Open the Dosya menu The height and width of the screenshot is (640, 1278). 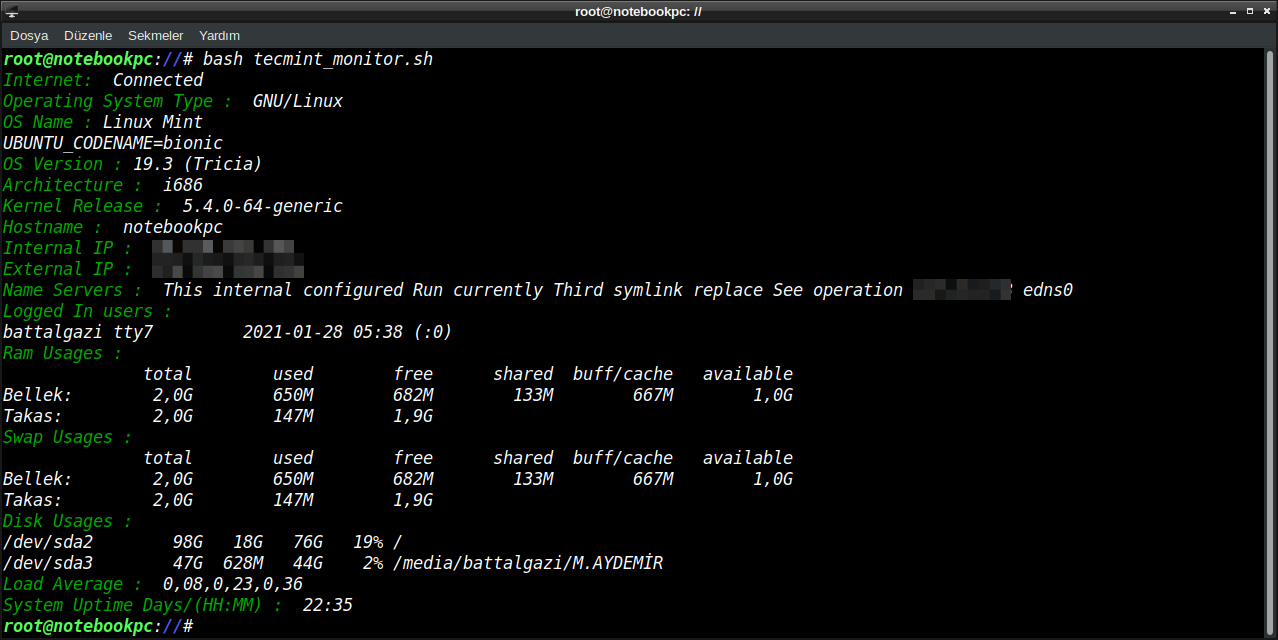29,35
